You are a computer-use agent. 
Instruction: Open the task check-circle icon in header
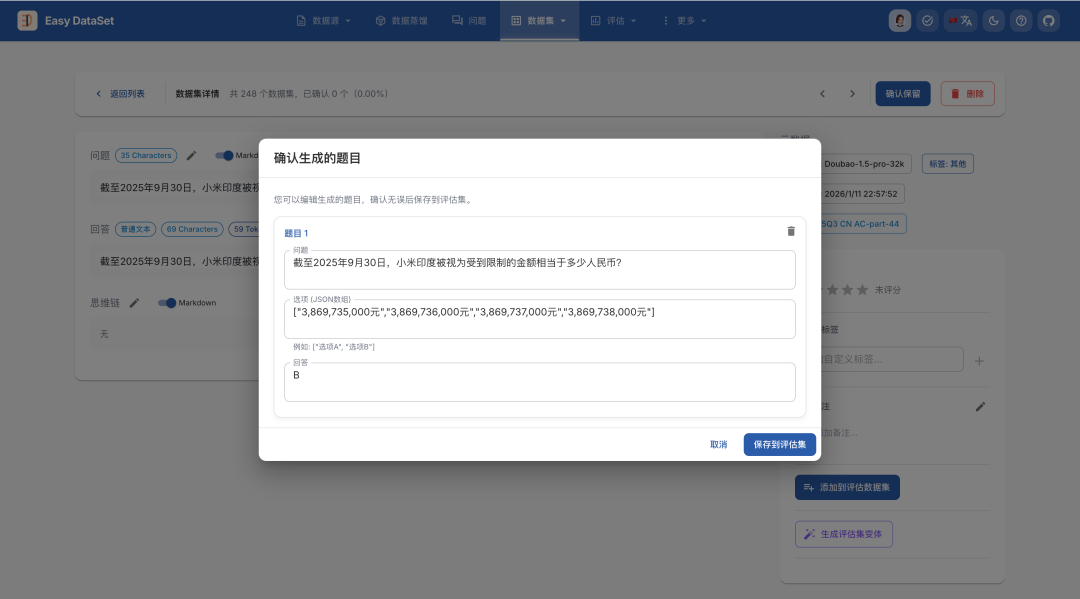point(928,21)
